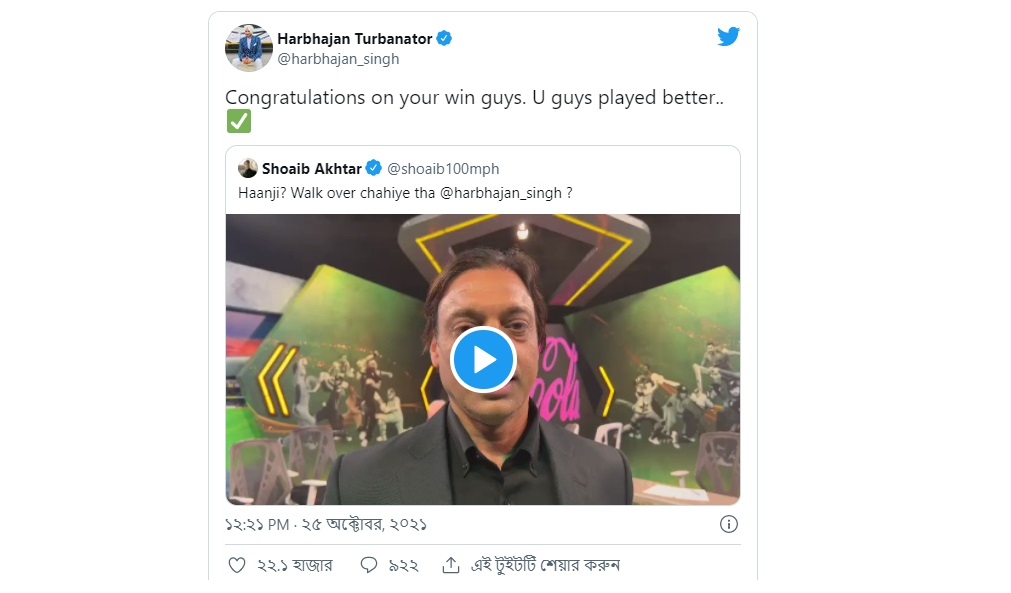Viewport: 1011px width, 593px height.
Task: Open the tweet info circle icon
Action: tap(729, 525)
